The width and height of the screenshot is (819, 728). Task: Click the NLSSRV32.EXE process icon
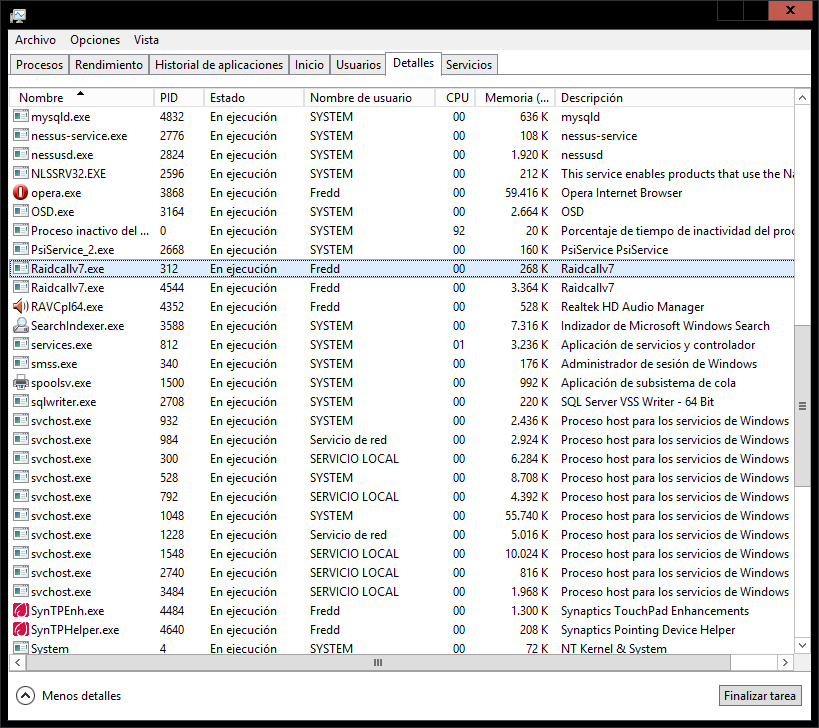click(20, 173)
